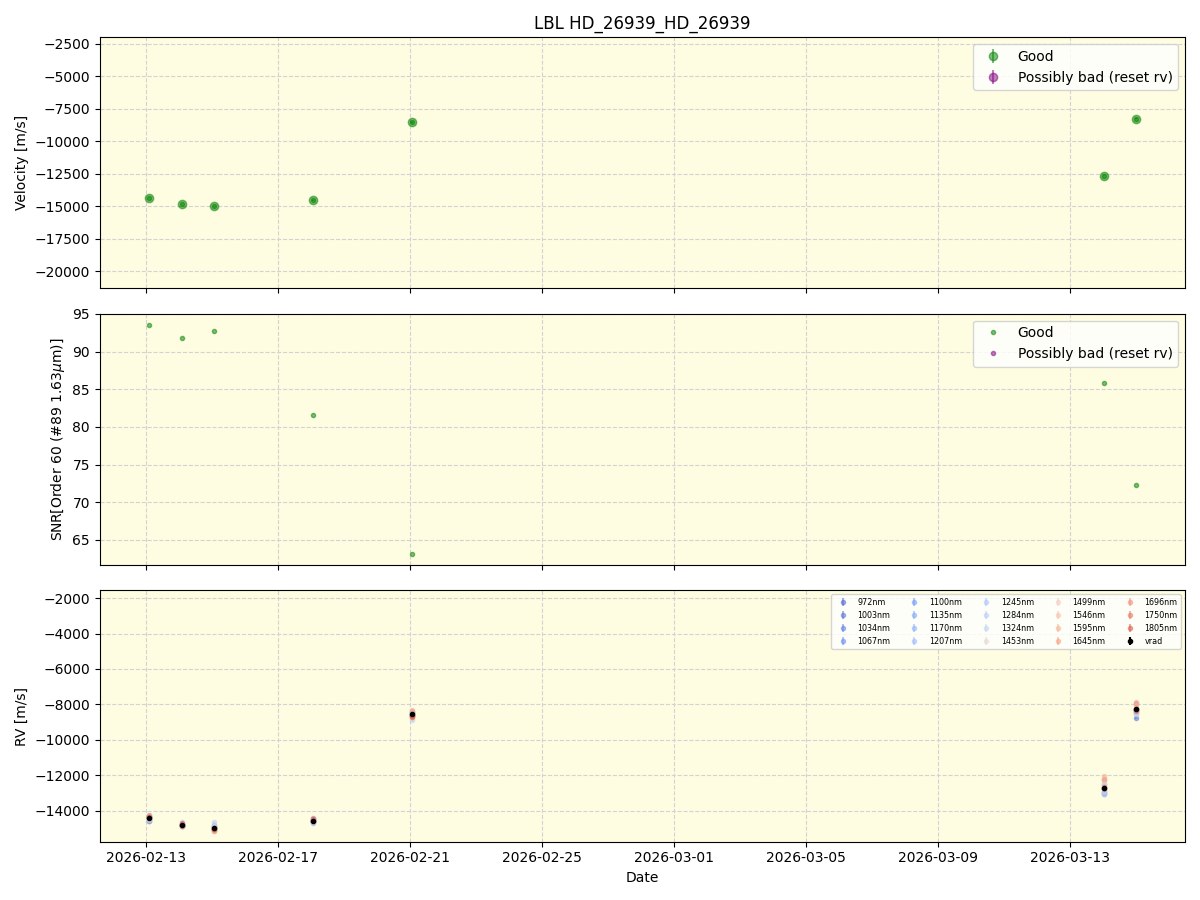Select the Velocity point on 2026-02-18
Image resolution: width=1200 pixels, height=900 pixels.
313,200
